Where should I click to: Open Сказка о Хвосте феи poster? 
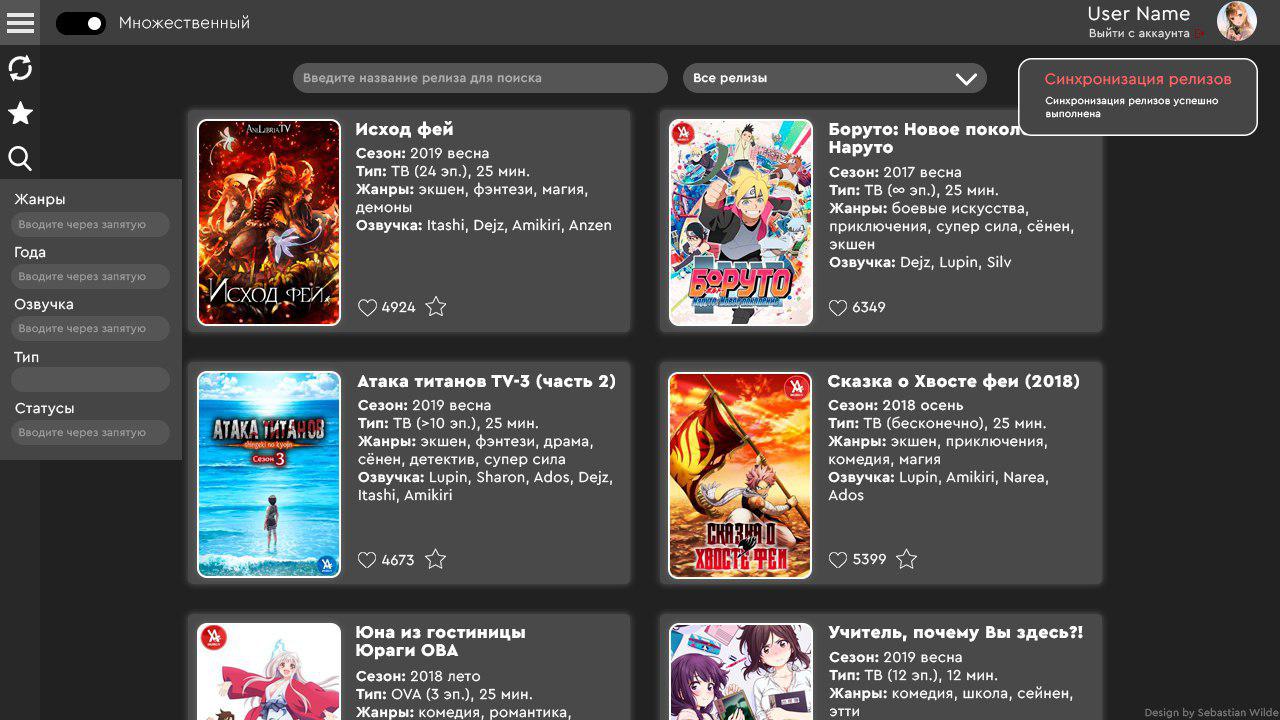[741, 474]
